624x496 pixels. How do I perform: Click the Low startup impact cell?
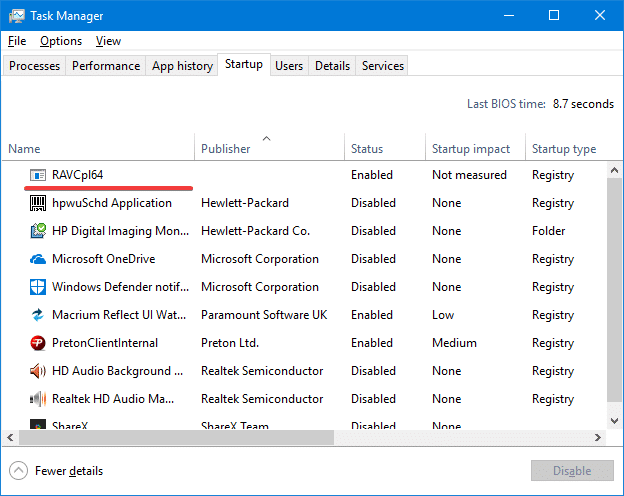pos(443,315)
